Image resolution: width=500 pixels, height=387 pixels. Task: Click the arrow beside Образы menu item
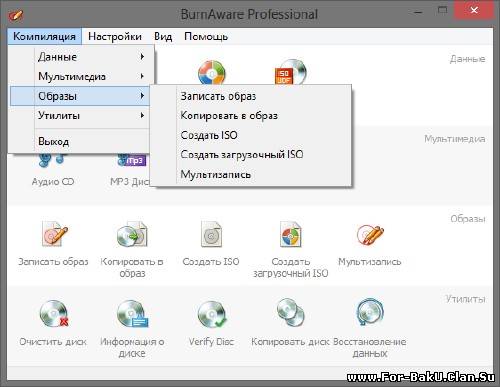pyautogui.click(x=142, y=96)
